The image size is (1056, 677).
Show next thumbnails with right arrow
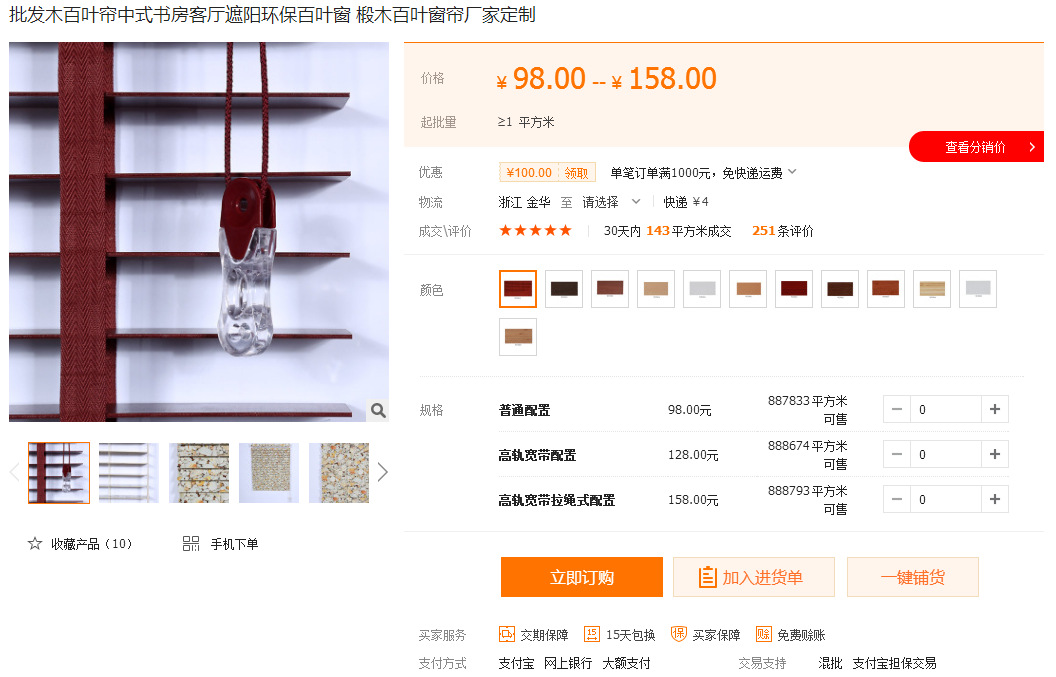point(383,472)
